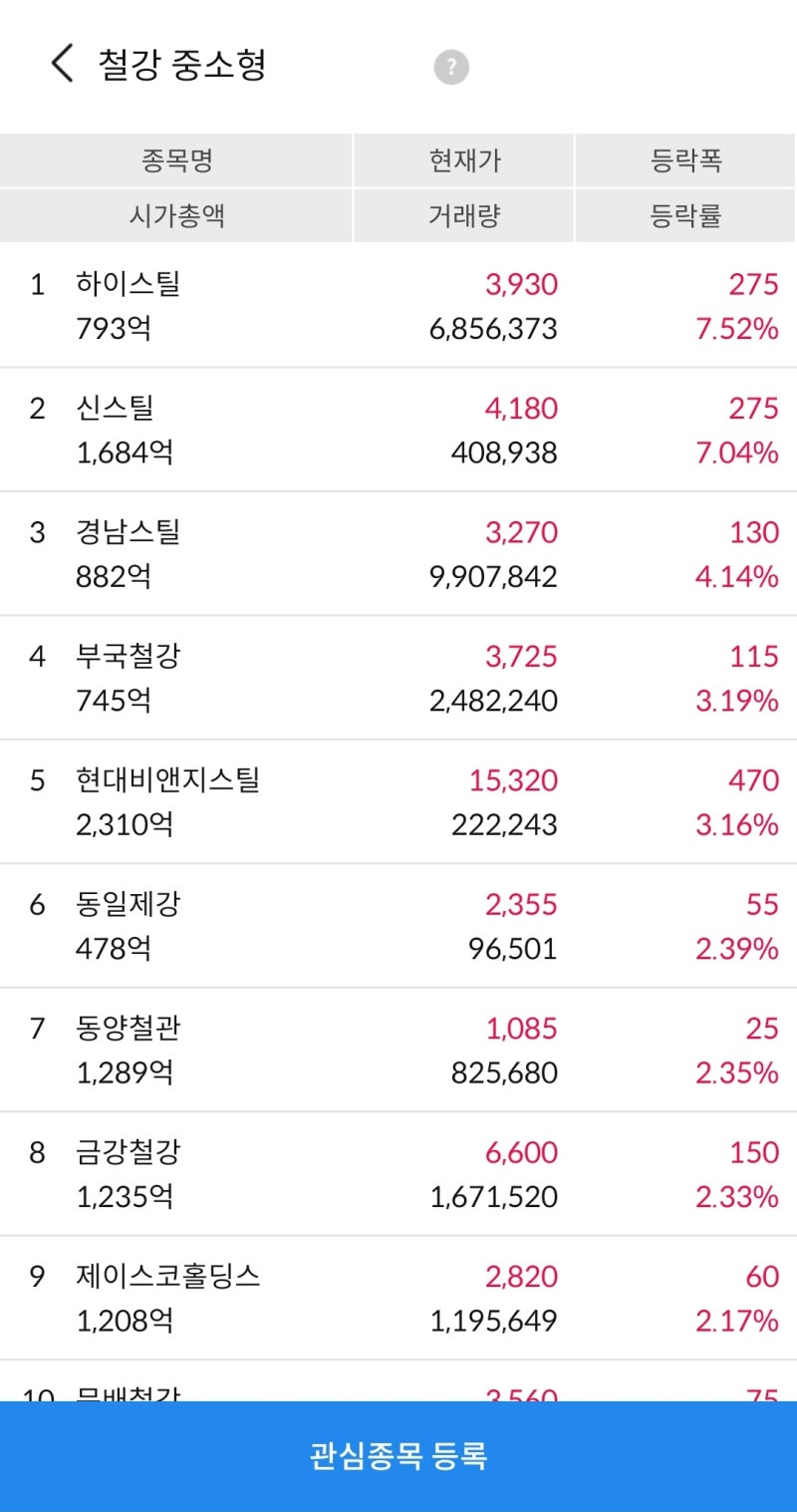Image resolution: width=797 pixels, height=1512 pixels.
Task: Tap the 철강 중소형 page title
Action: [x=179, y=62]
